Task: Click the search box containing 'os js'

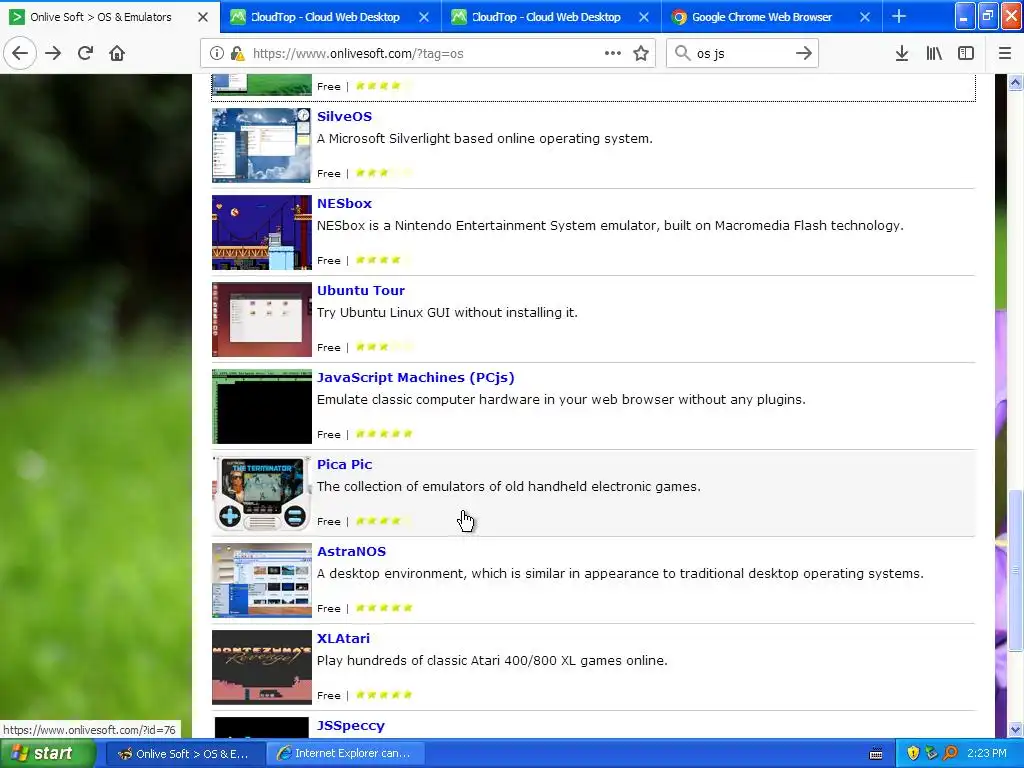Action: coord(743,54)
